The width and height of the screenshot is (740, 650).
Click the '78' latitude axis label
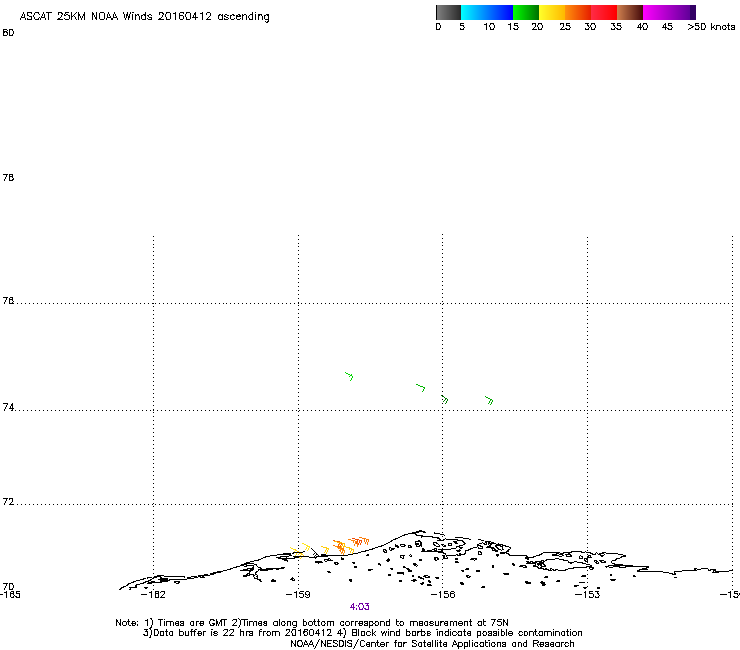coord(8,177)
